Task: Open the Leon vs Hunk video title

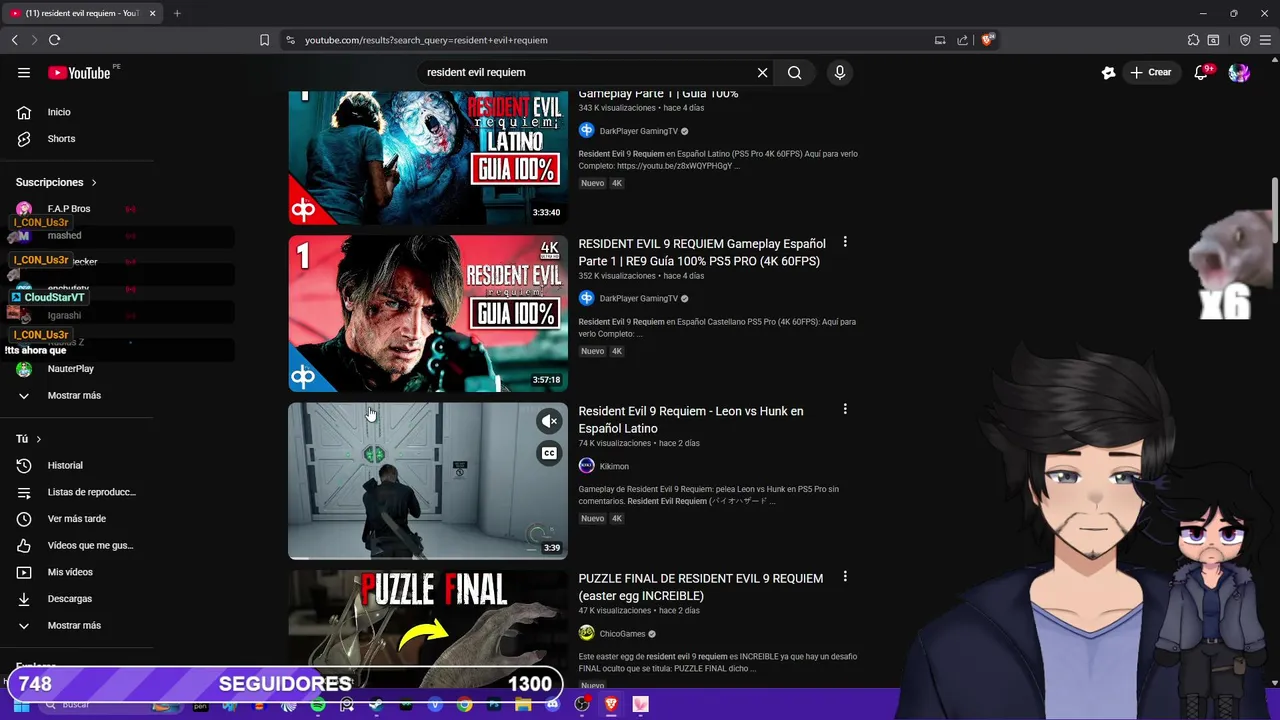Action: click(x=691, y=419)
